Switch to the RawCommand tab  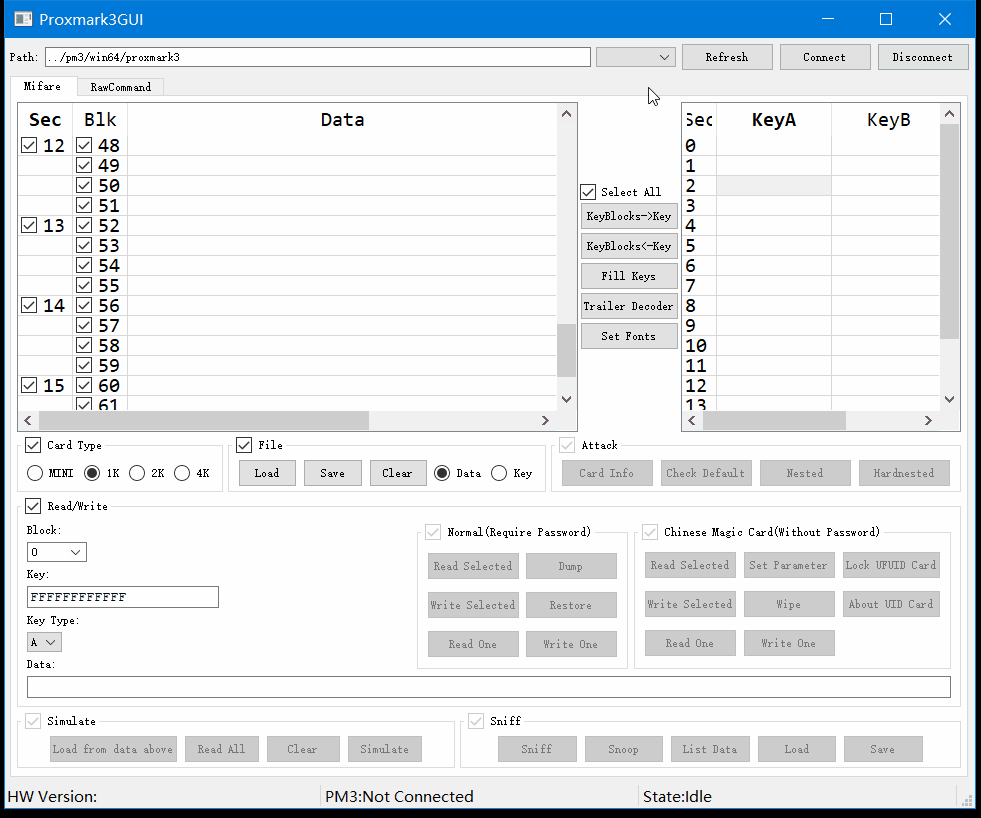click(120, 87)
